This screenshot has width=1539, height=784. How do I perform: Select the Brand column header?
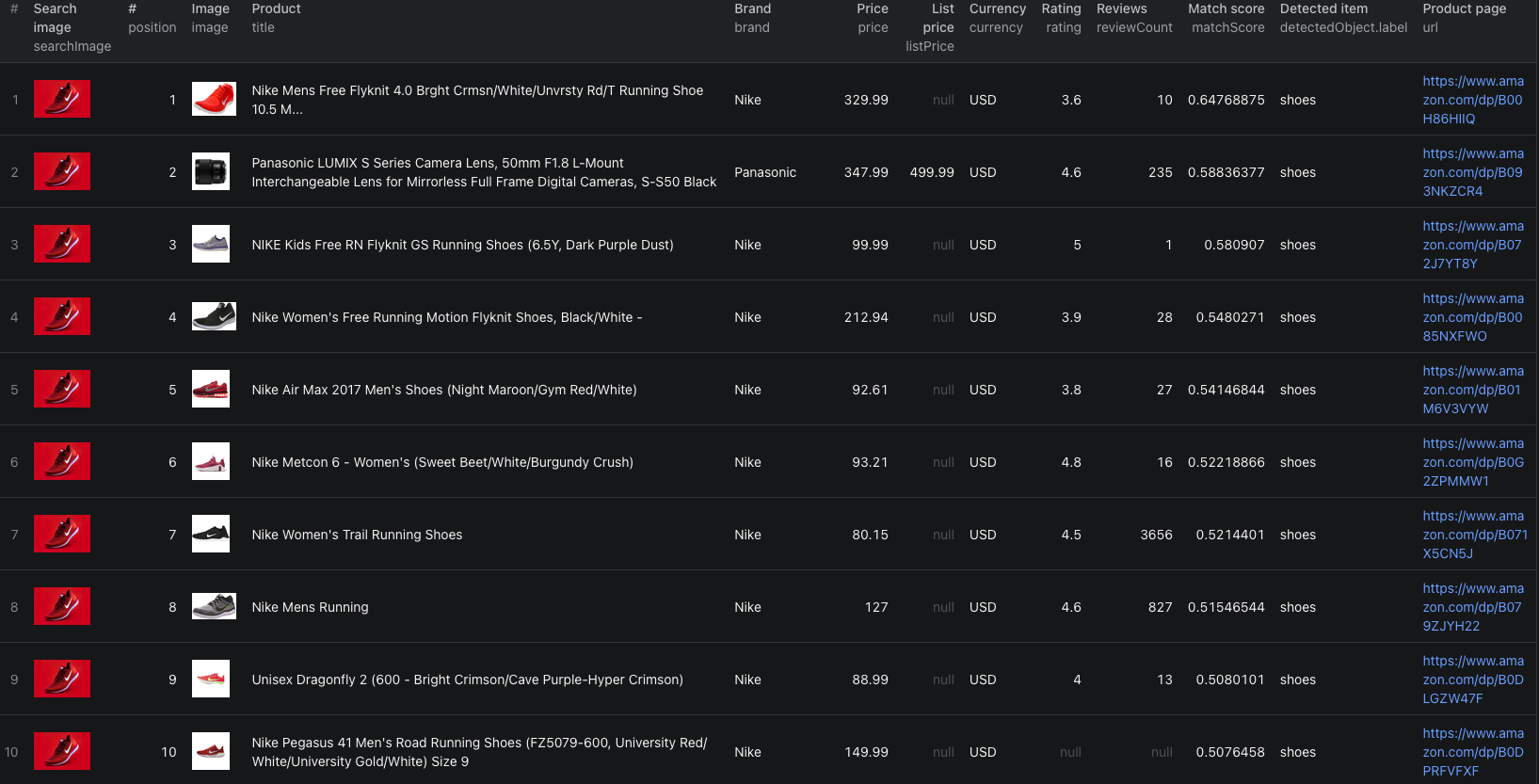pos(752,18)
